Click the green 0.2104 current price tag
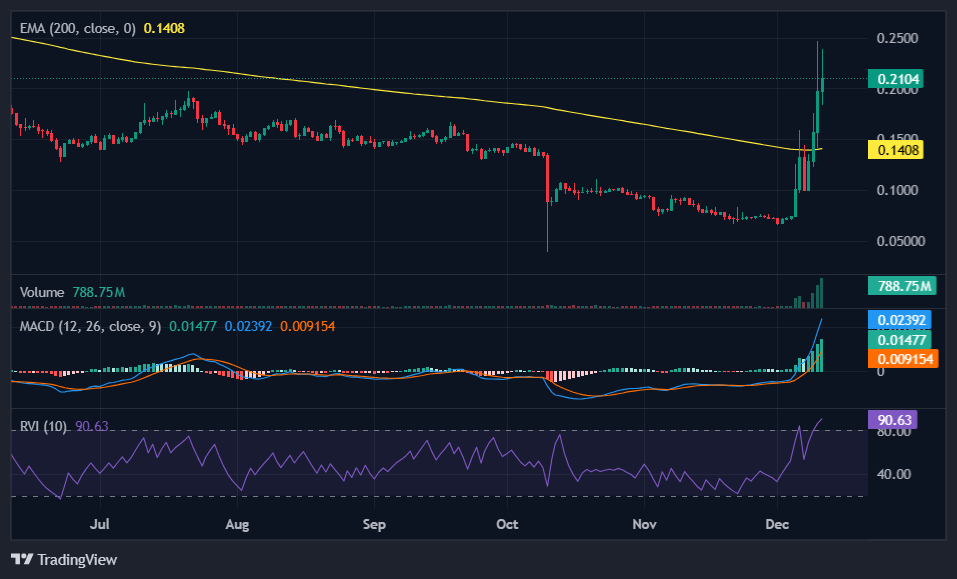Viewport: 957px width, 579px height. click(x=899, y=79)
